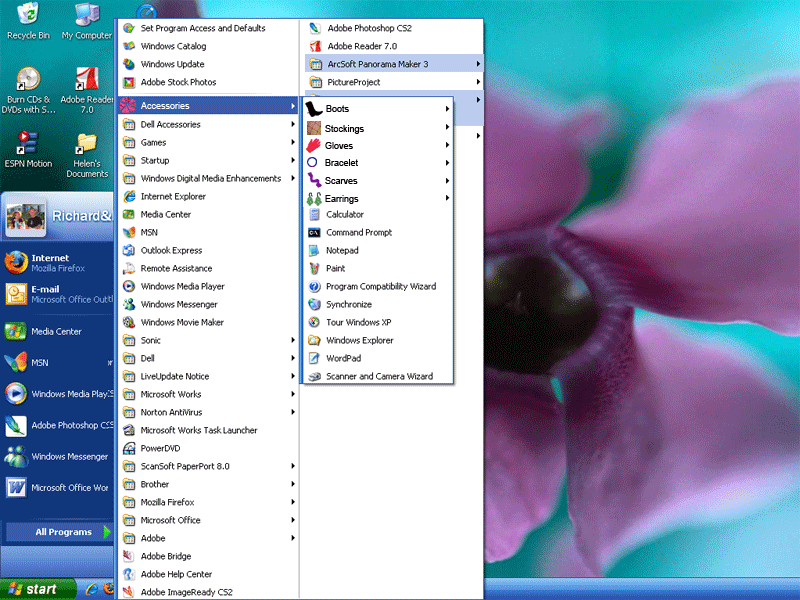800x600 pixels.
Task: Click the user account picture thumbnail
Action: (x=26, y=217)
